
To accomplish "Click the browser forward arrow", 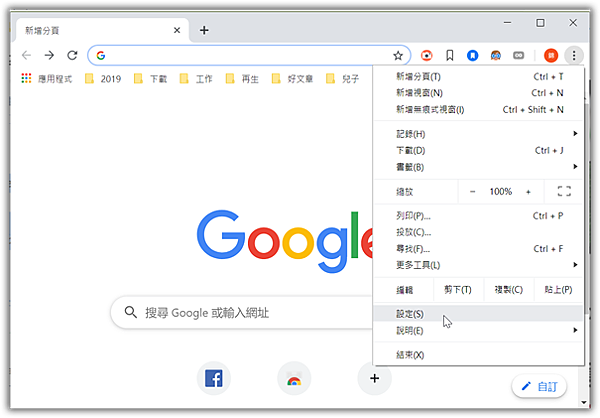I will click(x=49, y=56).
